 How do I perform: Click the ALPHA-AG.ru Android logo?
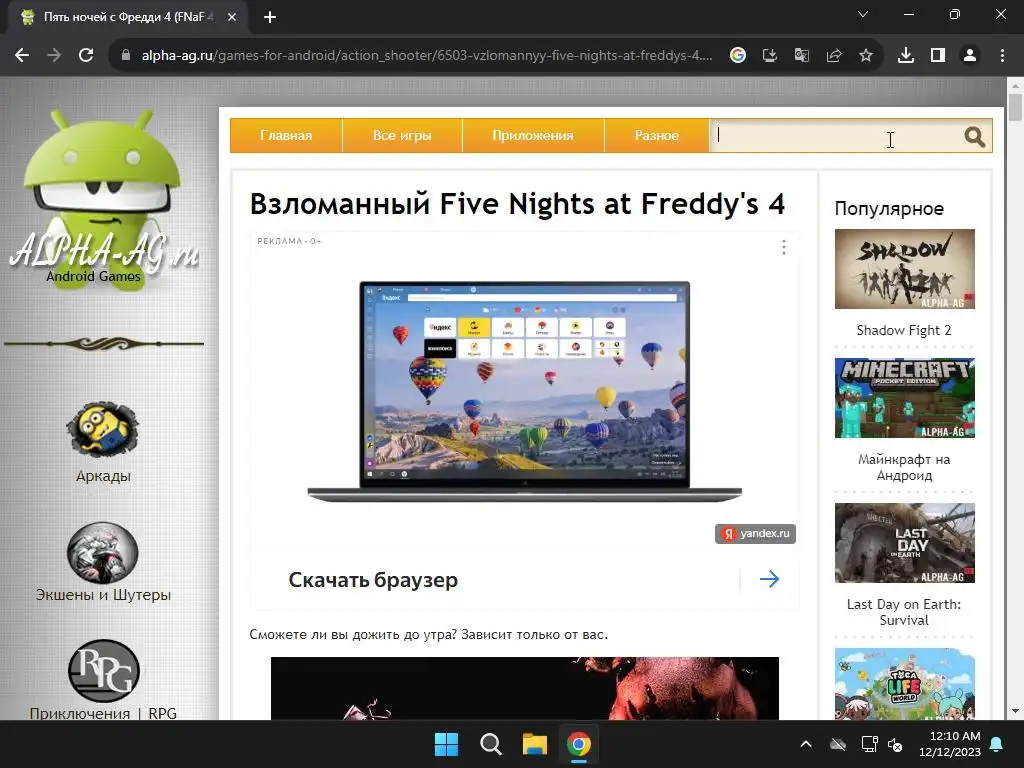pyautogui.click(x=103, y=199)
